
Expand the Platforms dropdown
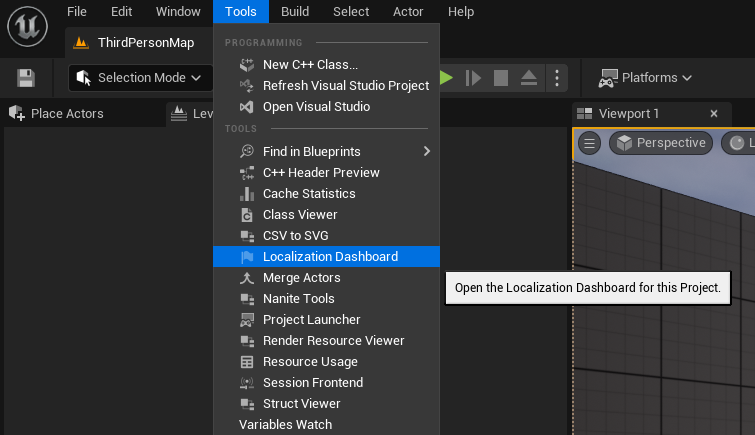coord(645,78)
